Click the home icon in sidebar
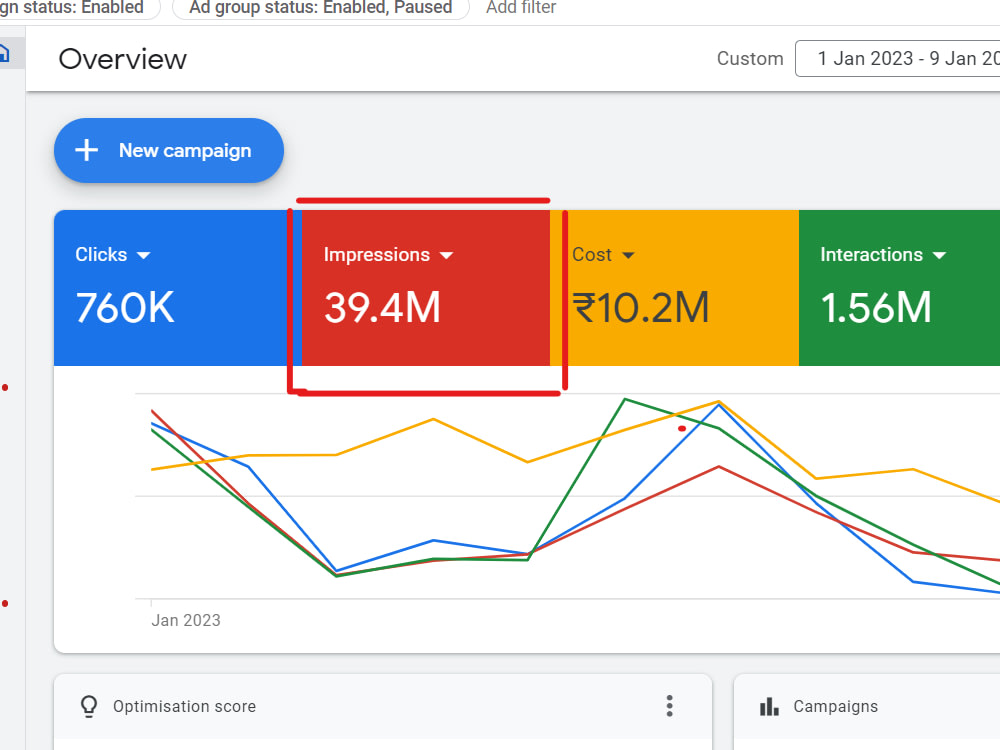 click(4, 54)
